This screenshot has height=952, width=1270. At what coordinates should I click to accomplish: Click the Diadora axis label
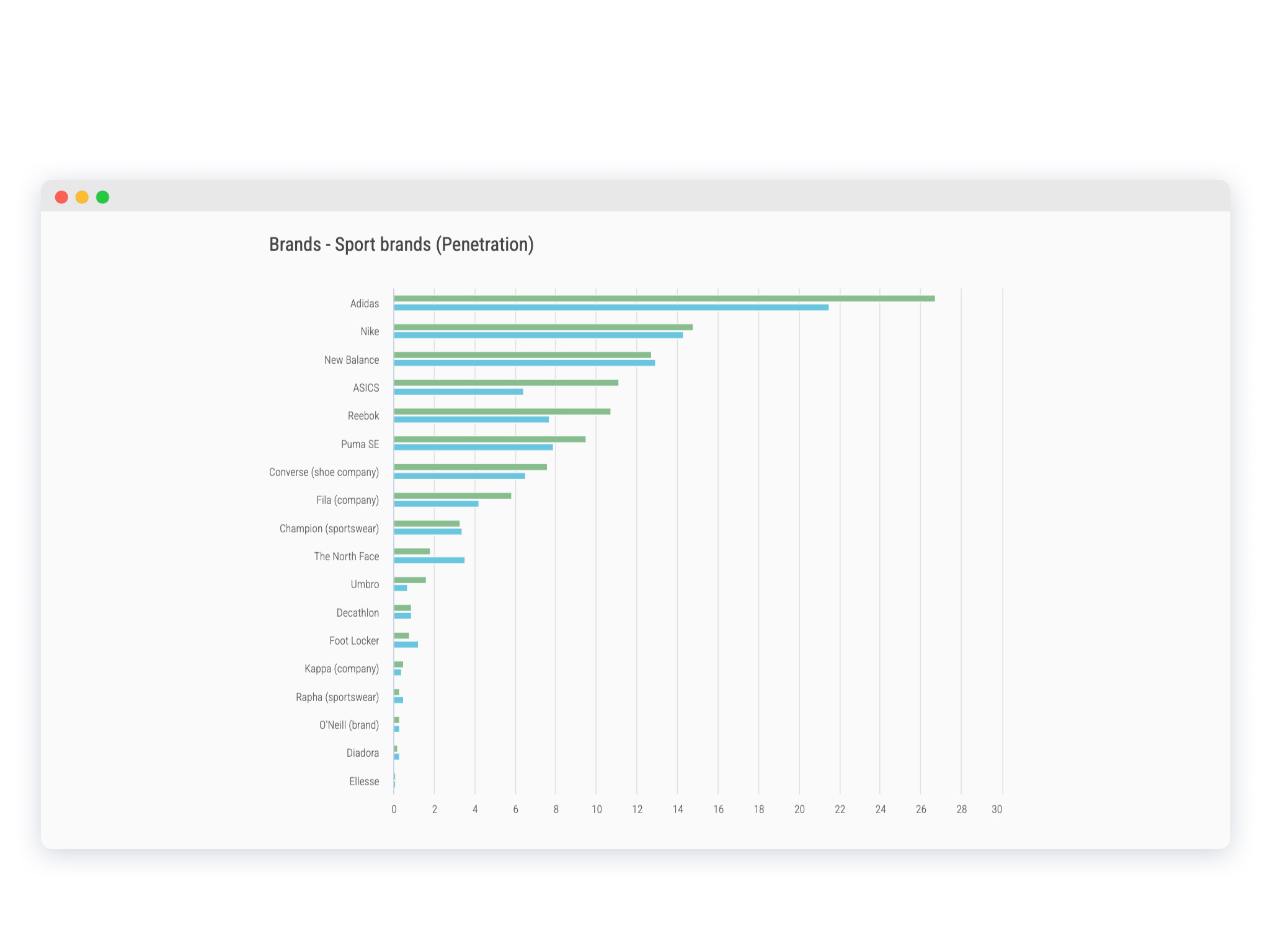[x=363, y=753]
